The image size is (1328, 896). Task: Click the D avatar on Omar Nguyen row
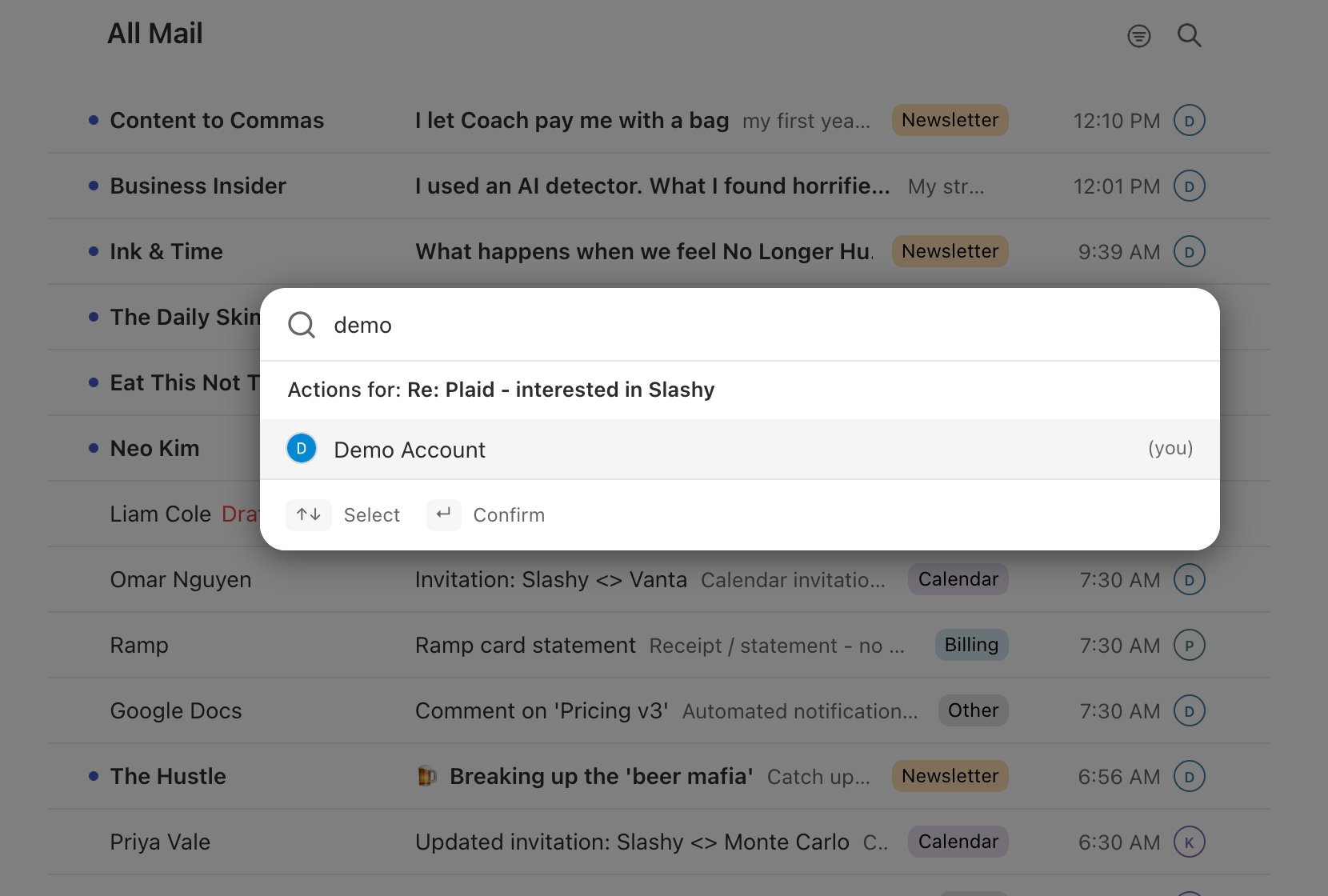(1189, 580)
